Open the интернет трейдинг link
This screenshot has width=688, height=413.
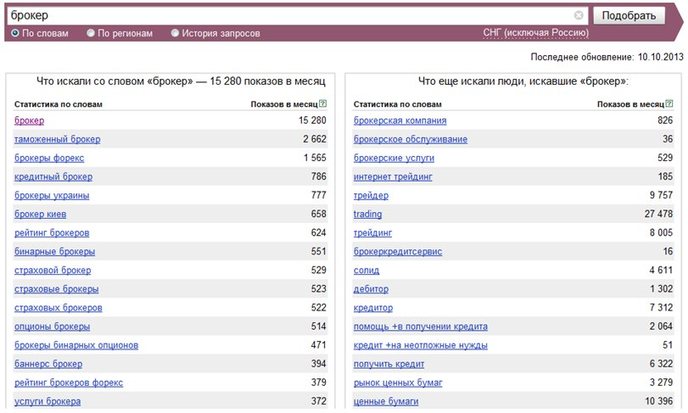393,177
